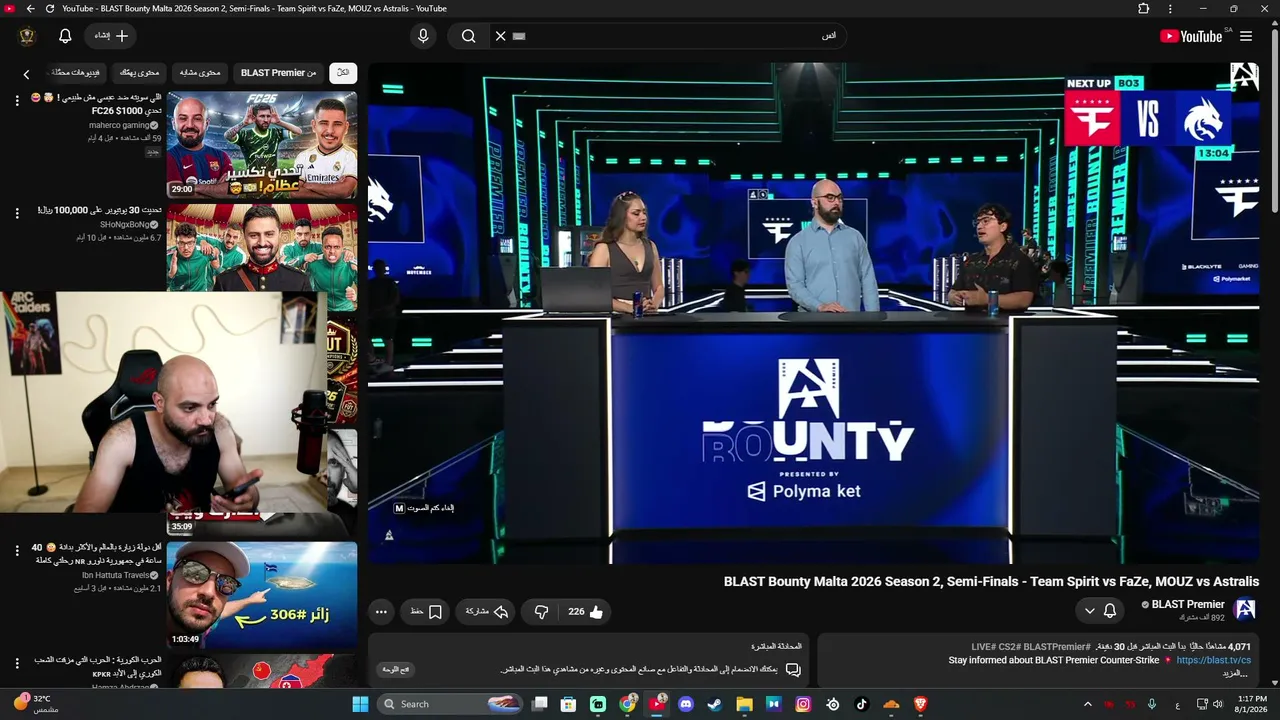The width and height of the screenshot is (1280, 720).
Task: Reload the page with refresh icon
Action: click(x=49, y=9)
